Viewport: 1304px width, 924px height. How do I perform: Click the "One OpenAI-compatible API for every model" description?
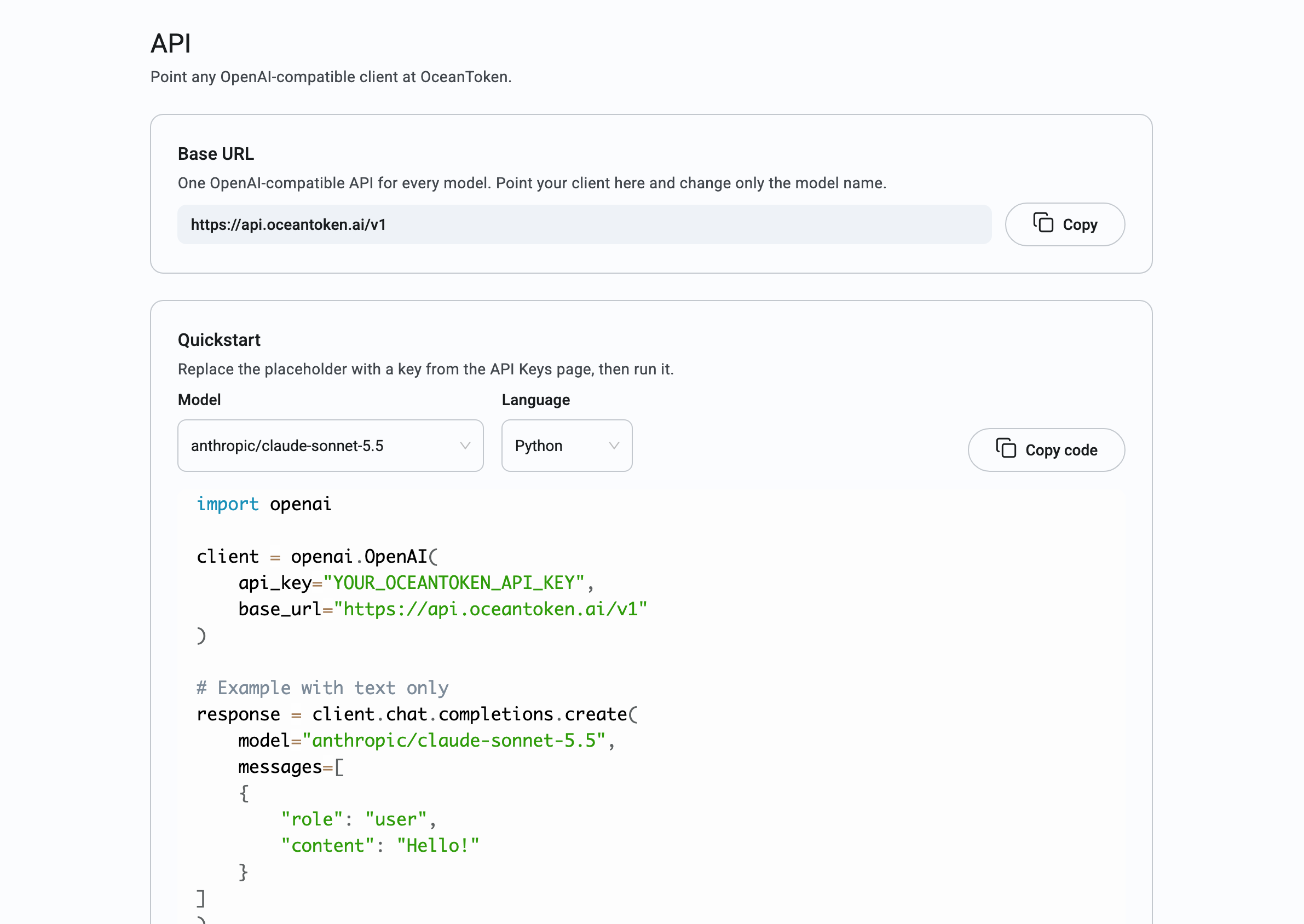(x=532, y=183)
